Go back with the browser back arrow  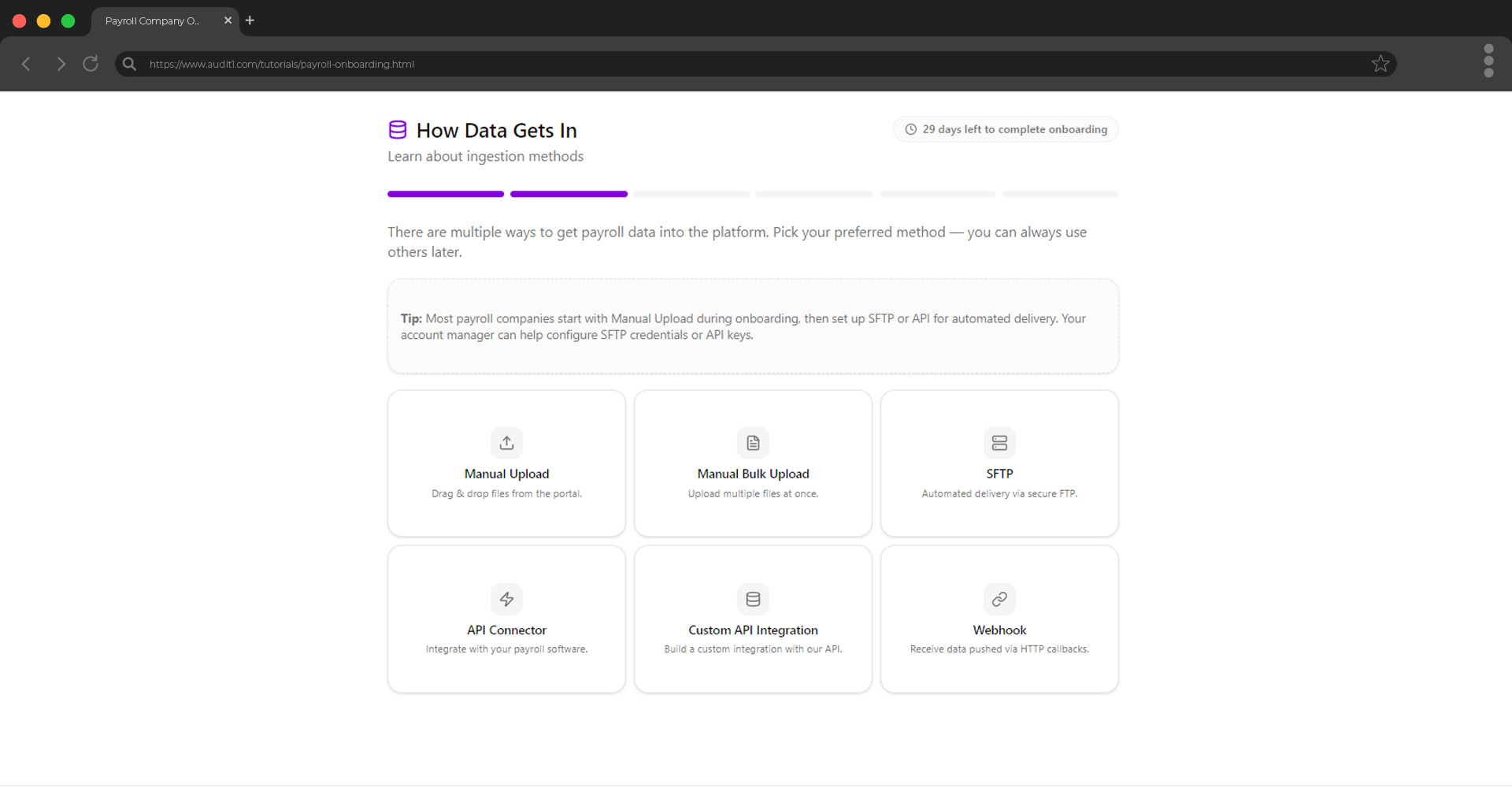click(x=26, y=64)
